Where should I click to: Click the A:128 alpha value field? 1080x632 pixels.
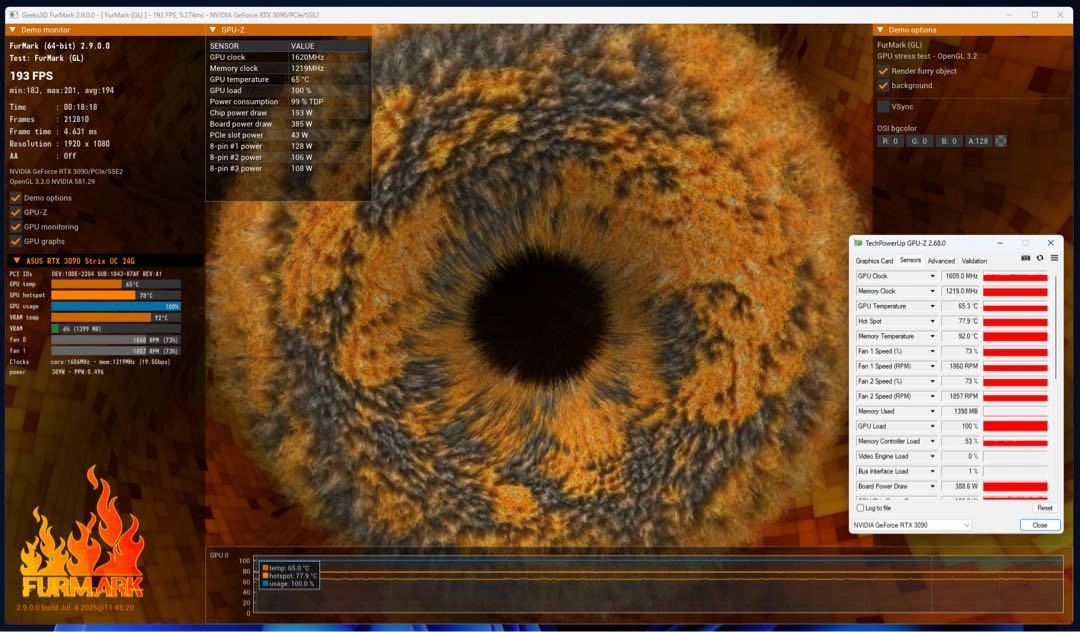click(x=978, y=141)
